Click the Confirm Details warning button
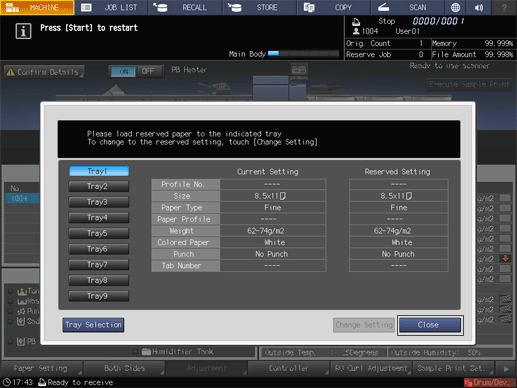517x388 pixels. (44, 72)
